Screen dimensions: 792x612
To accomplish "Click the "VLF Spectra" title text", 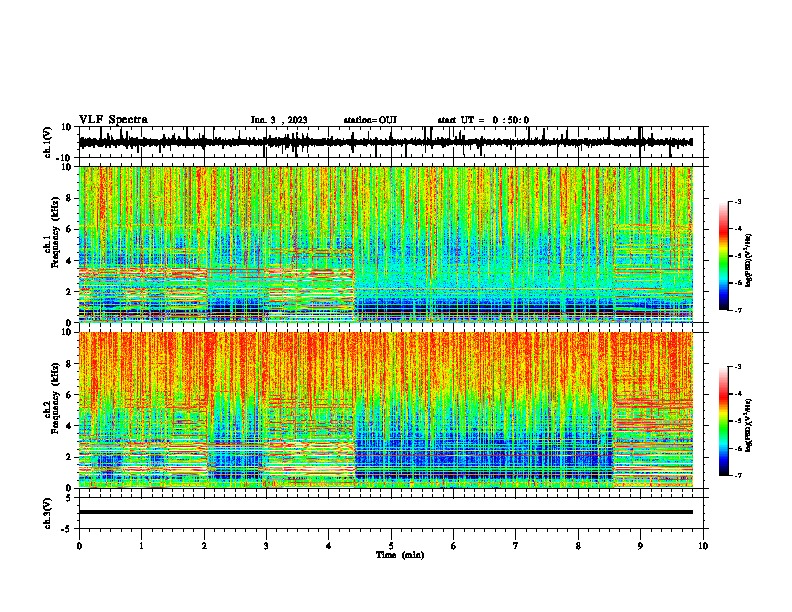I will tap(113, 120).
